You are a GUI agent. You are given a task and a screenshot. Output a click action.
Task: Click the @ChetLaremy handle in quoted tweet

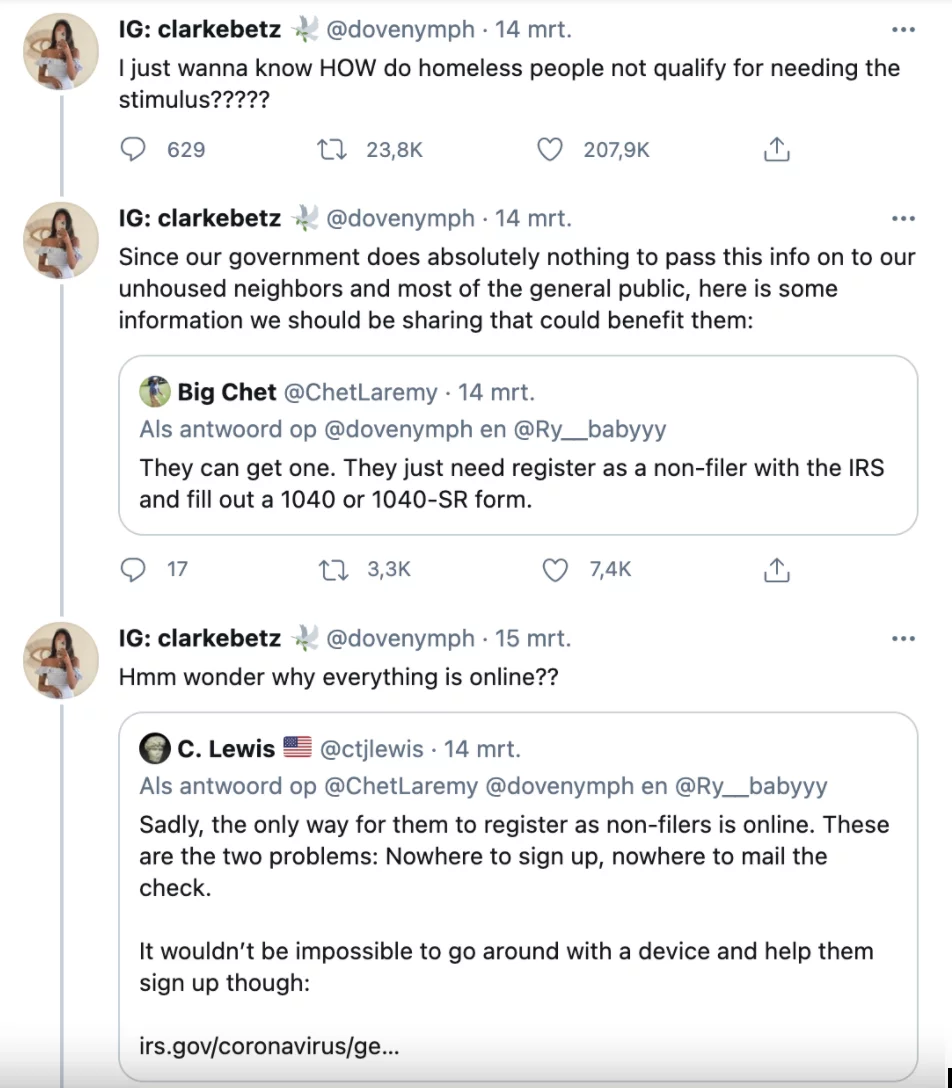pyautogui.click(x=360, y=393)
